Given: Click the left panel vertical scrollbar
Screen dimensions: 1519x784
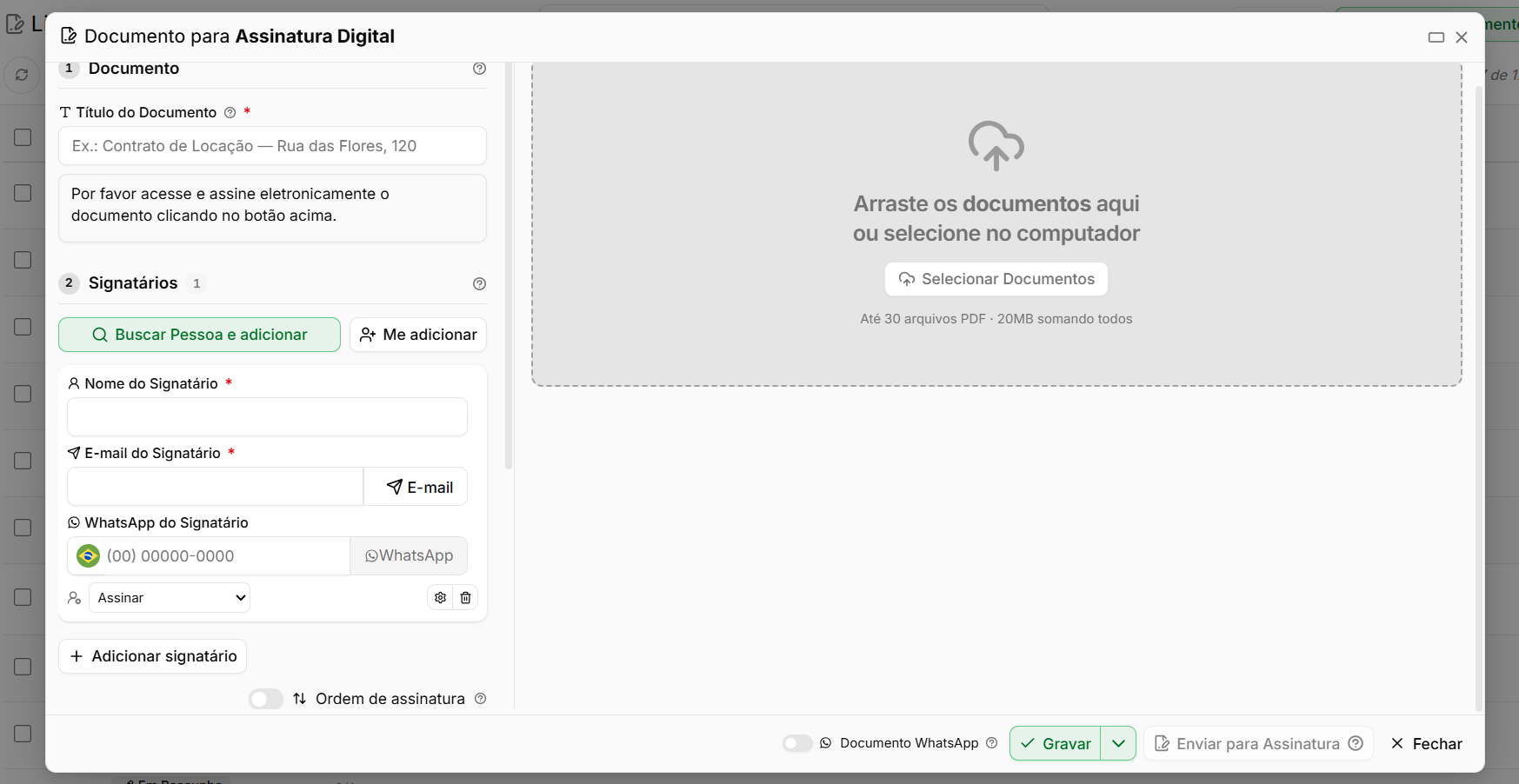Looking at the screenshot, I should pyautogui.click(x=509, y=266).
